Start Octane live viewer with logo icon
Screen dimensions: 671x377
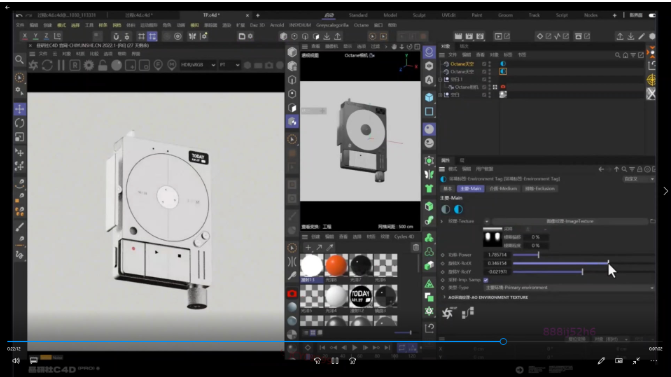pyautogui.click(x=33, y=65)
